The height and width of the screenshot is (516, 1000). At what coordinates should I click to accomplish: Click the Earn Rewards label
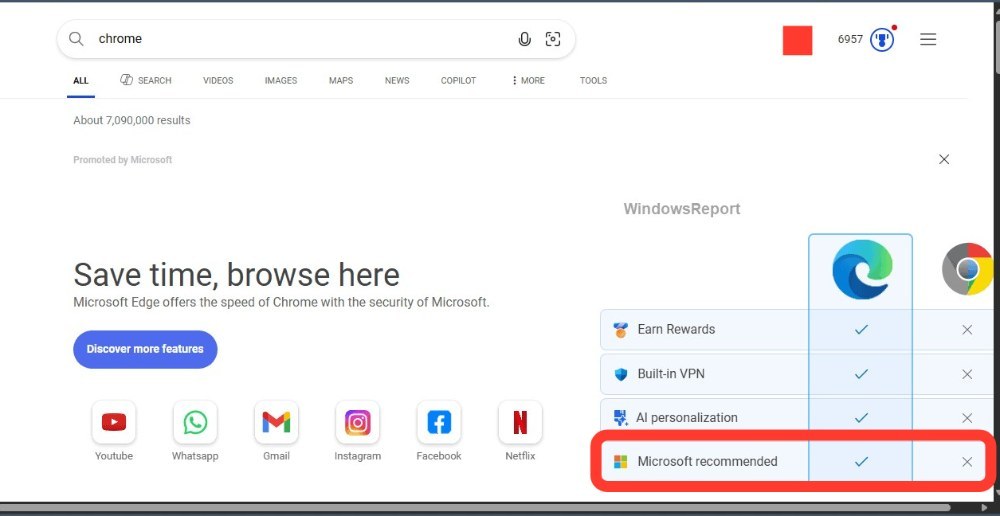(x=676, y=330)
